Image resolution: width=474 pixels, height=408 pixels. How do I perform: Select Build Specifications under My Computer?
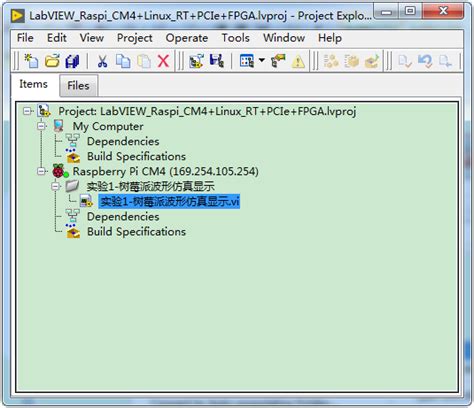[x=136, y=156]
